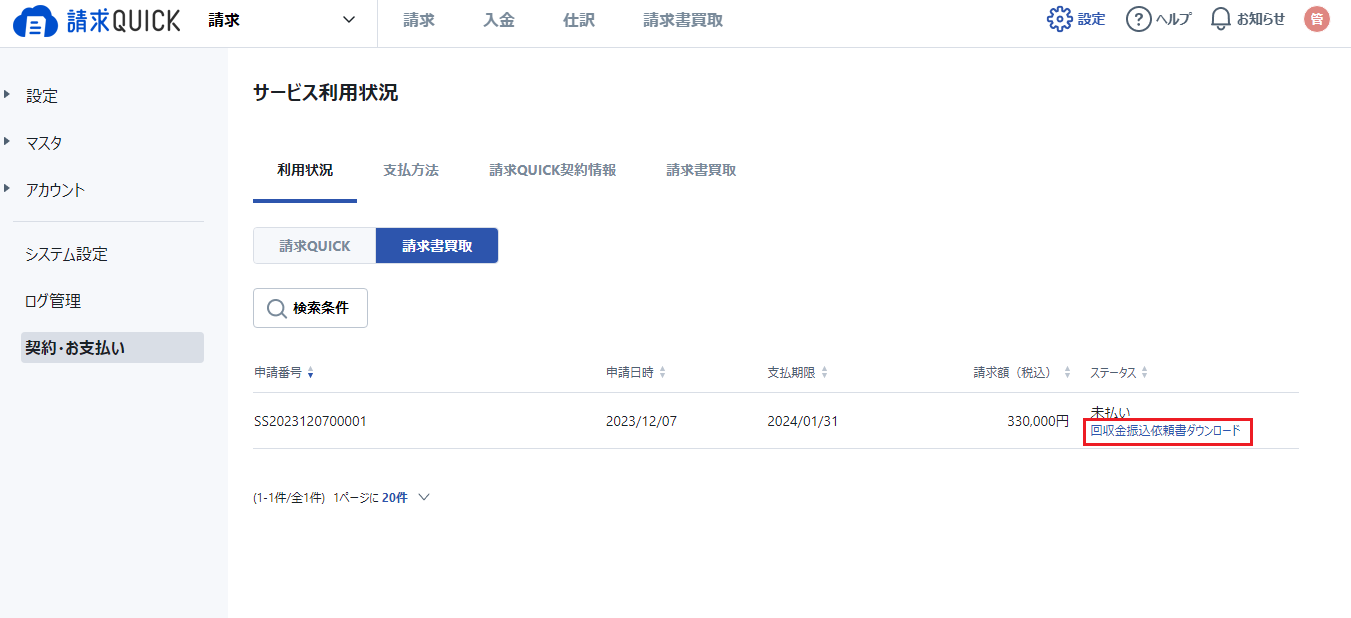1351x618 pixels.
Task: Open settings via gear icon
Action: pos(1060,19)
